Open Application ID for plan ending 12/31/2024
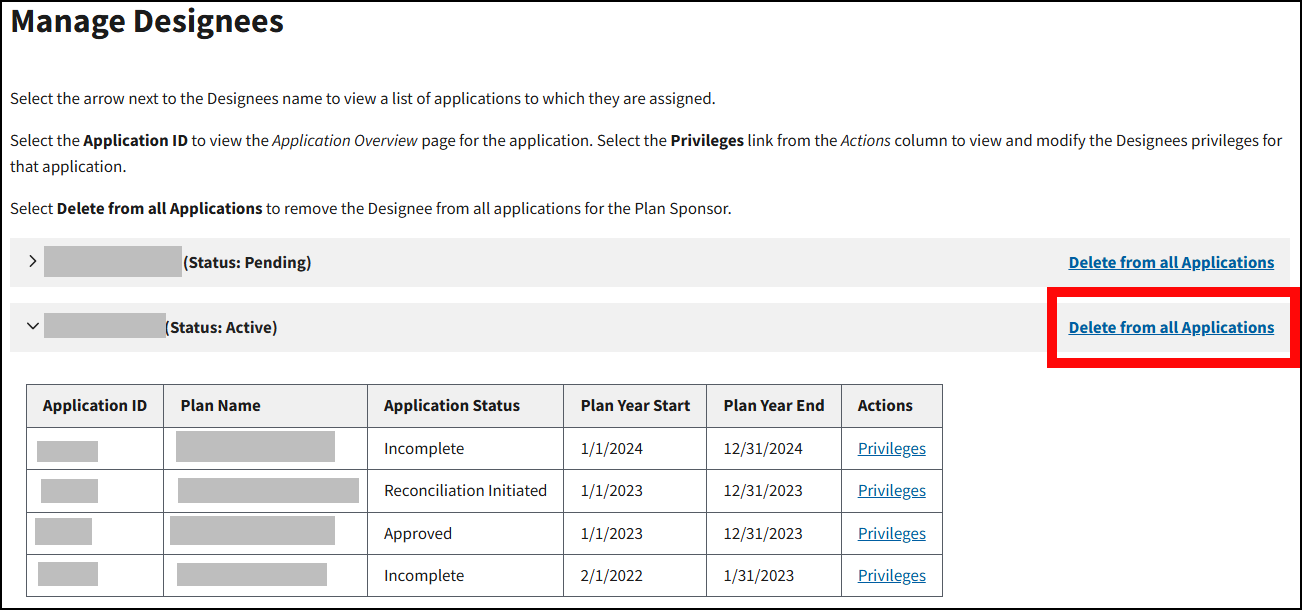1302x610 pixels. coord(67,450)
